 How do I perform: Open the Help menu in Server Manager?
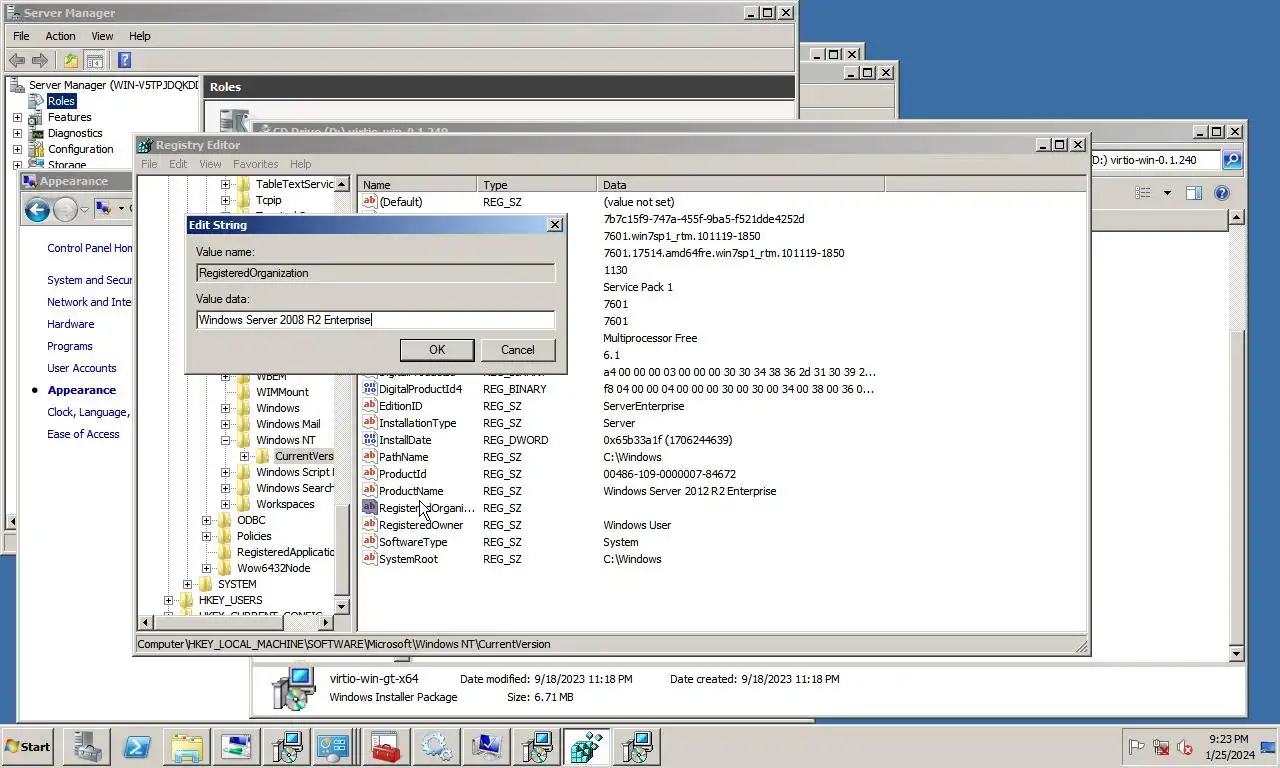(x=140, y=36)
